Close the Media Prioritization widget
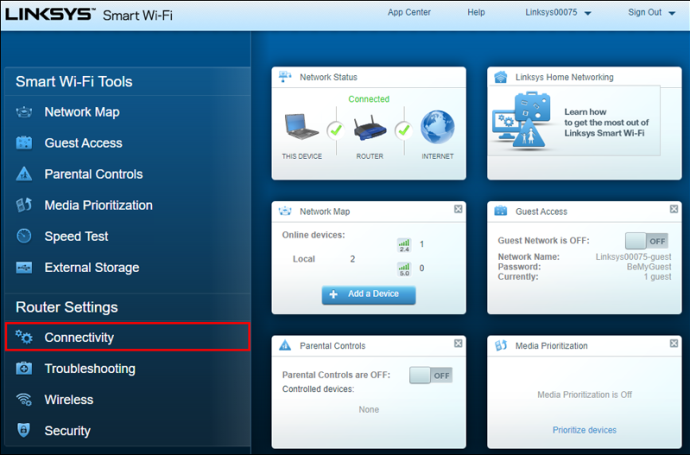This screenshot has height=455, width=690. tap(674, 343)
